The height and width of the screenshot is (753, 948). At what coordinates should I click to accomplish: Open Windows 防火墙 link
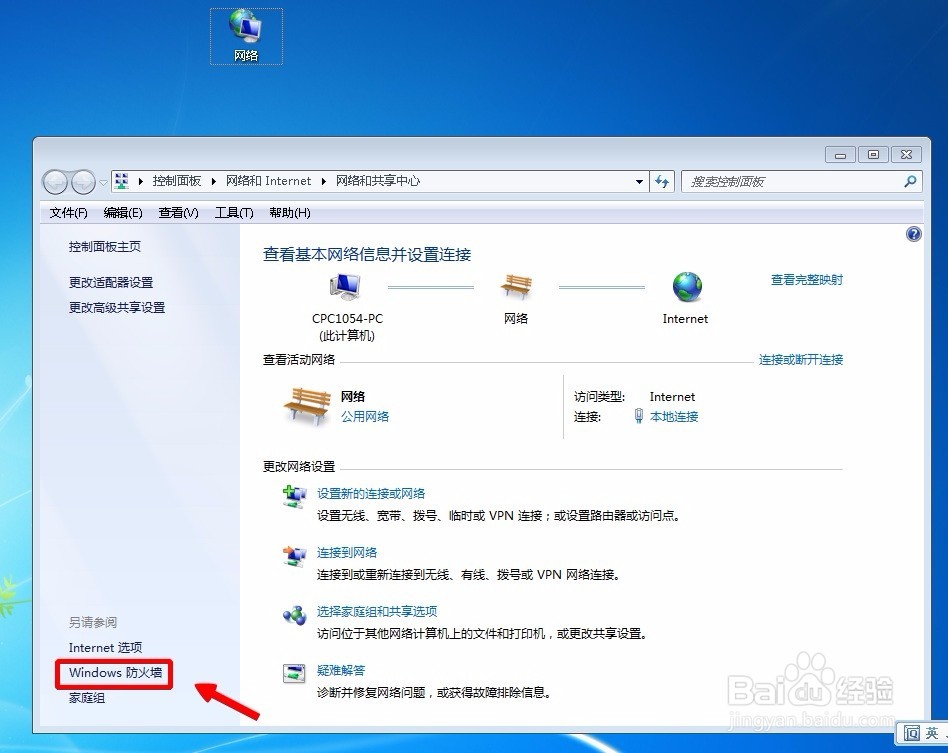tap(115, 673)
